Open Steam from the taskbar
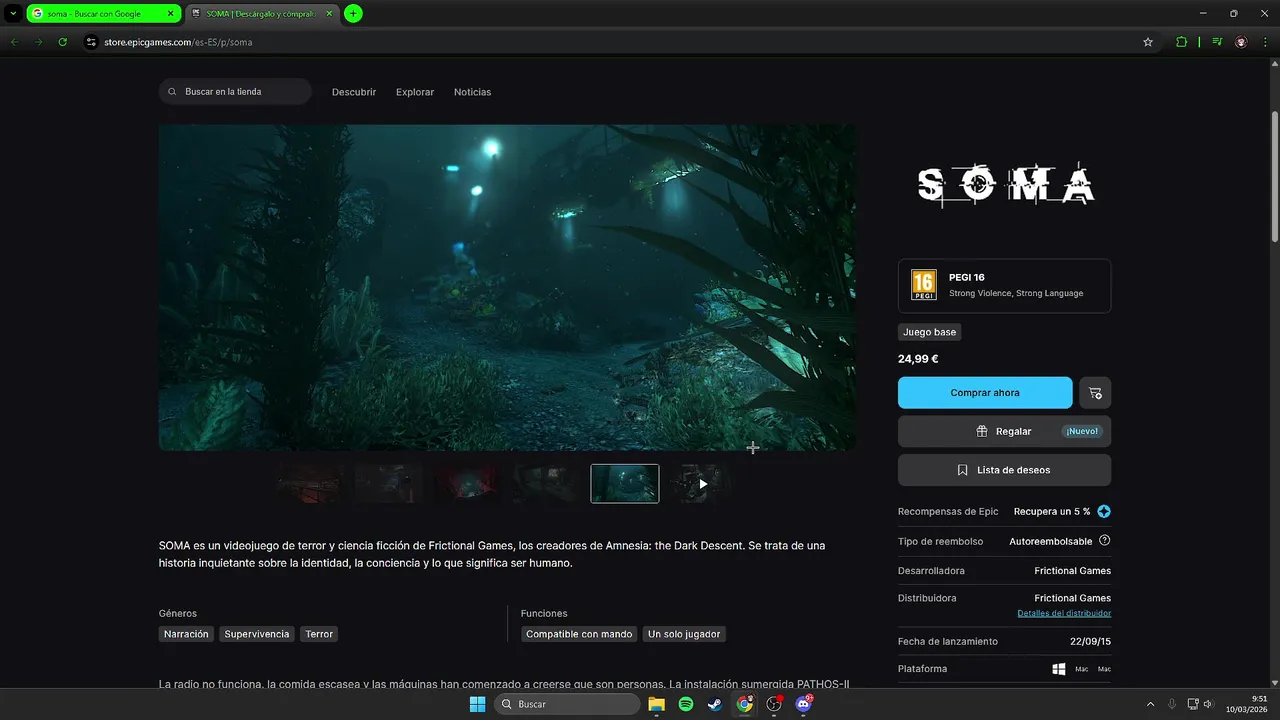 coord(715,704)
